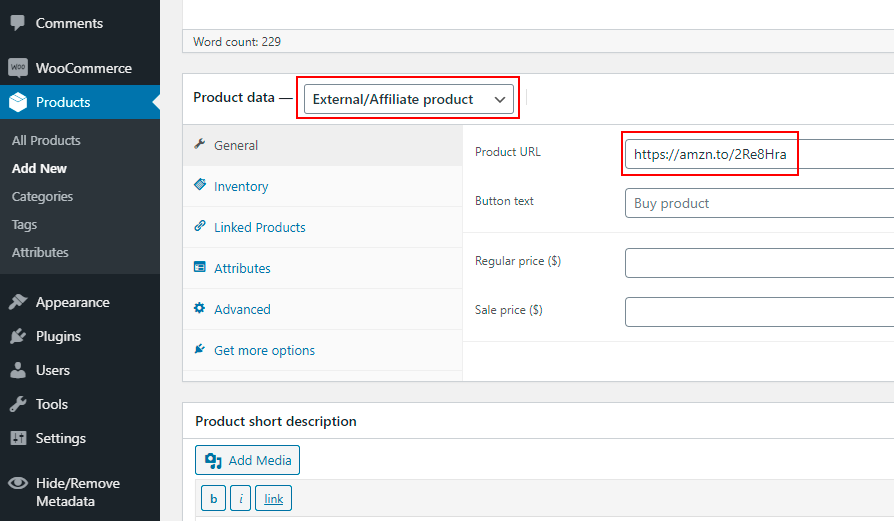Open the product type dropdown
The width and height of the screenshot is (894, 521).
pos(408,99)
